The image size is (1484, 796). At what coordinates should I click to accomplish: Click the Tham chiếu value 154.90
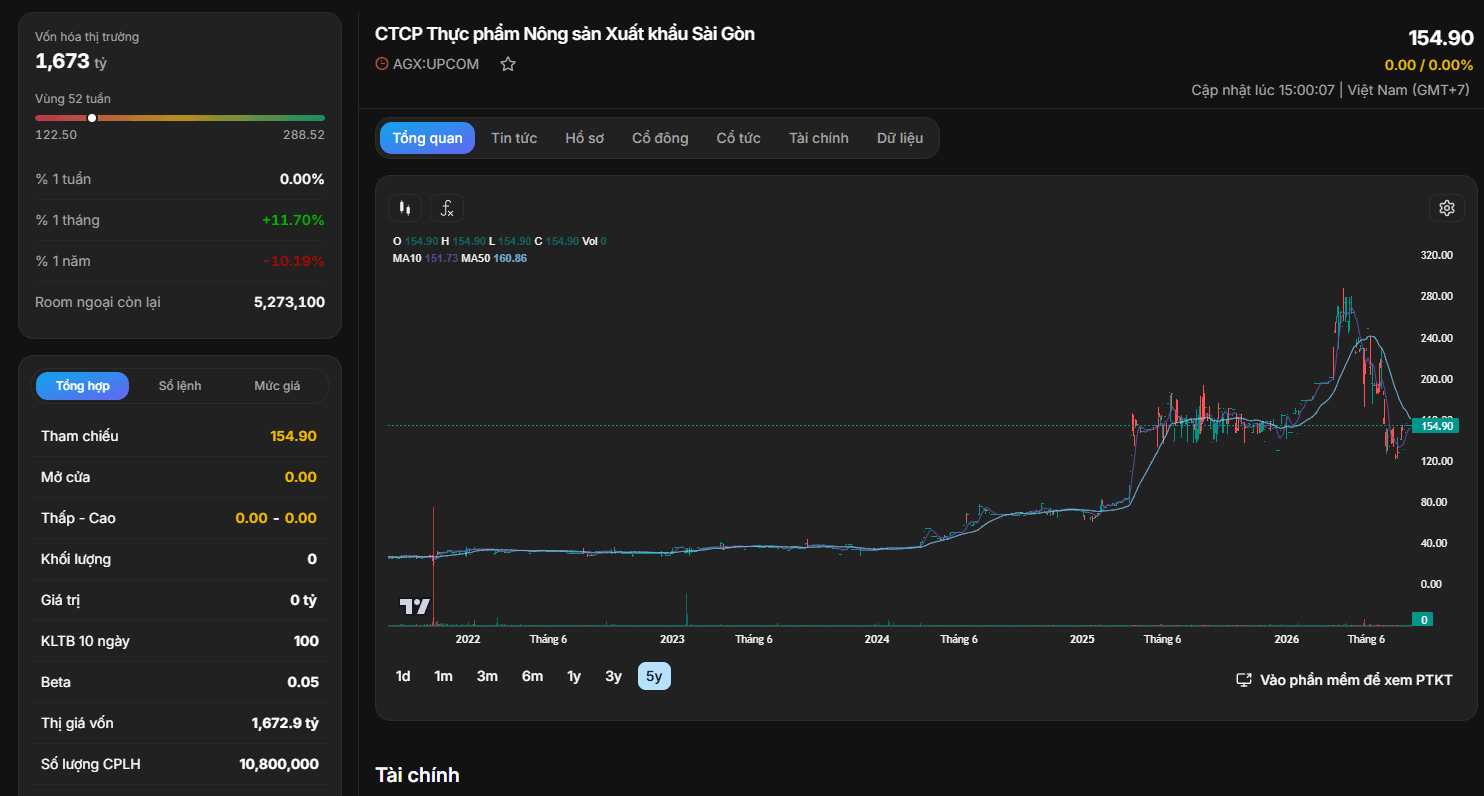tap(293, 436)
